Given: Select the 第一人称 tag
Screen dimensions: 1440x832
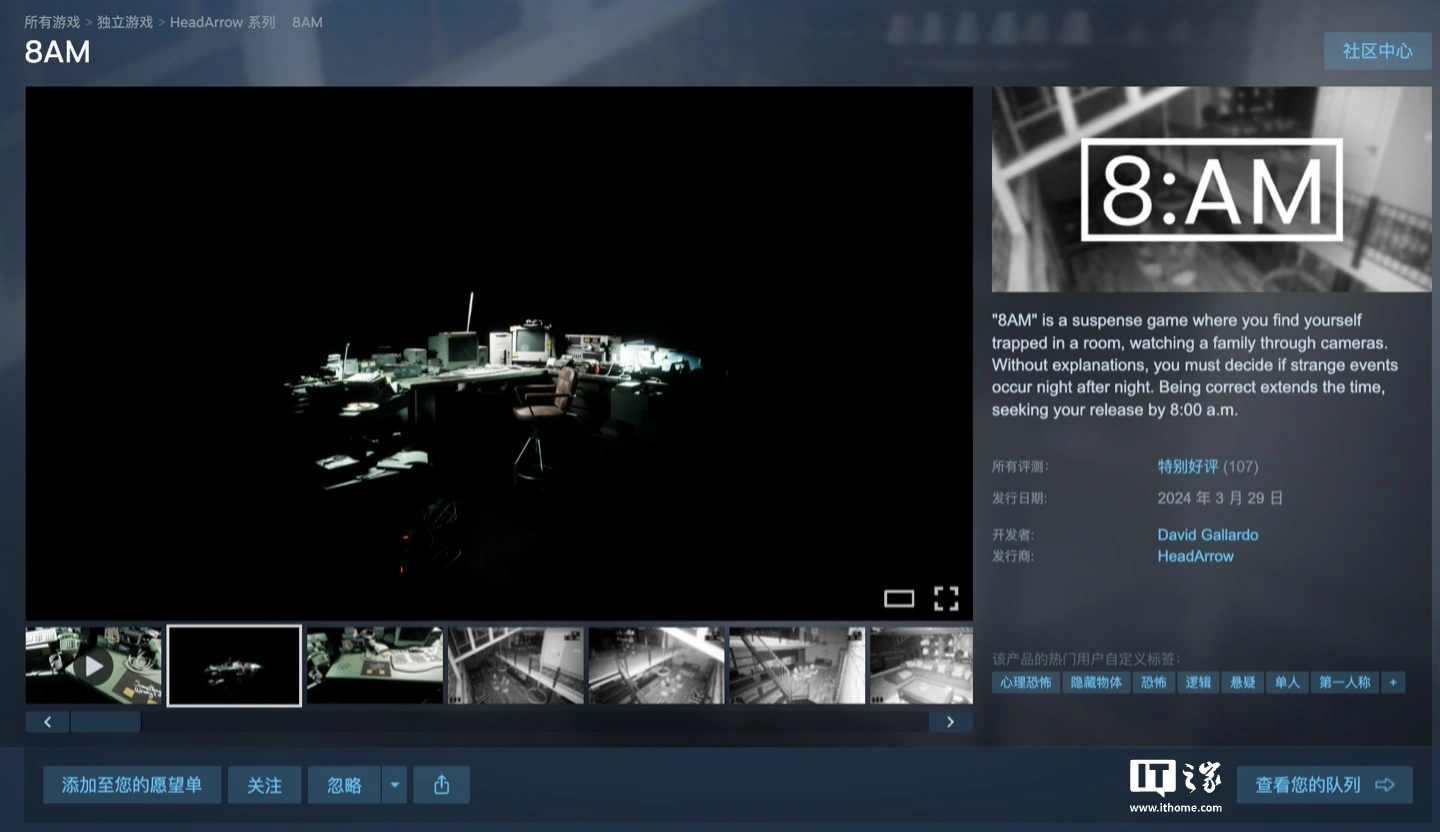Looking at the screenshot, I should pos(1344,682).
